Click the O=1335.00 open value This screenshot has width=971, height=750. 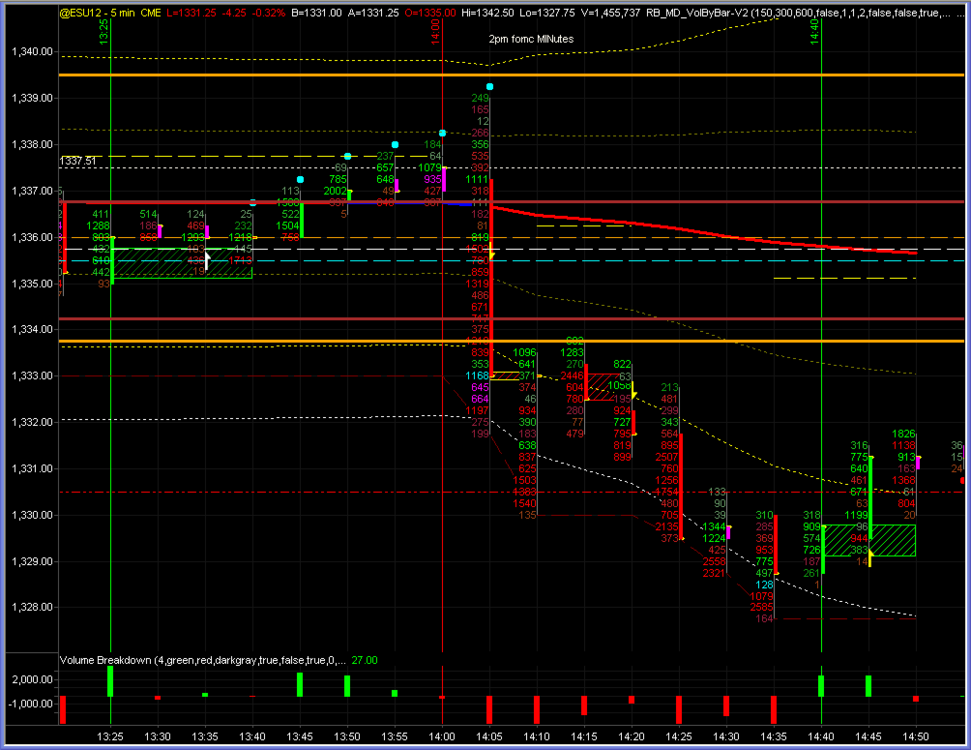coord(430,13)
